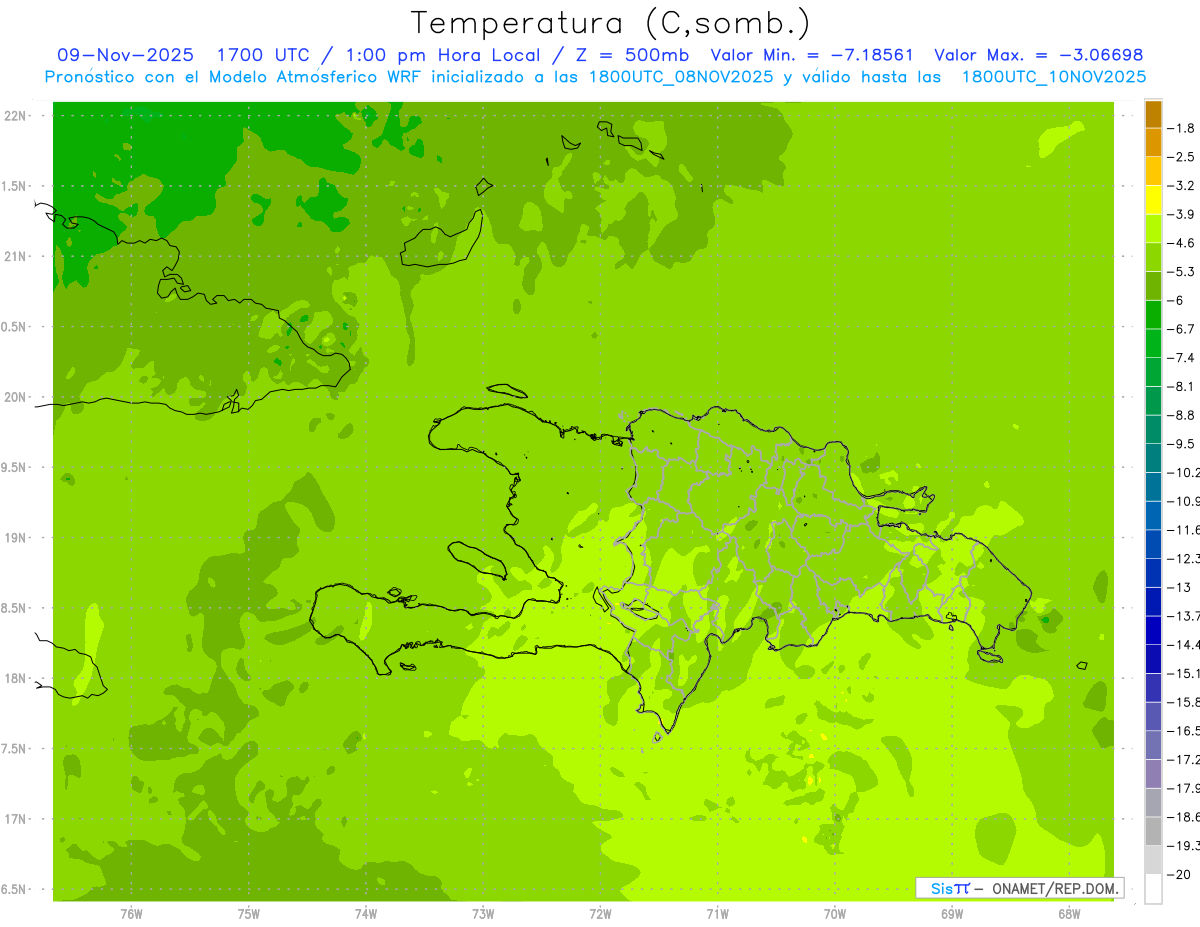Click the "-13" colorbar label
The width and height of the screenshot is (1200, 927).
(x=1179, y=587)
